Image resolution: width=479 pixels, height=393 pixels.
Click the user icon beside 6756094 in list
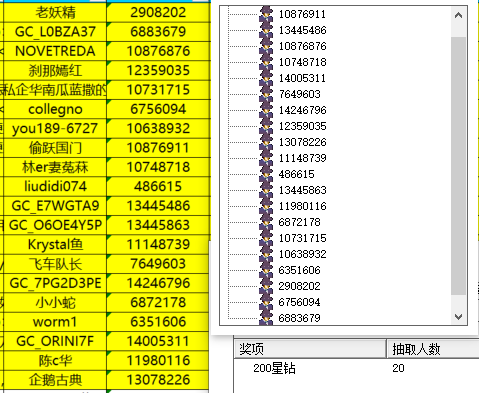click(266, 302)
